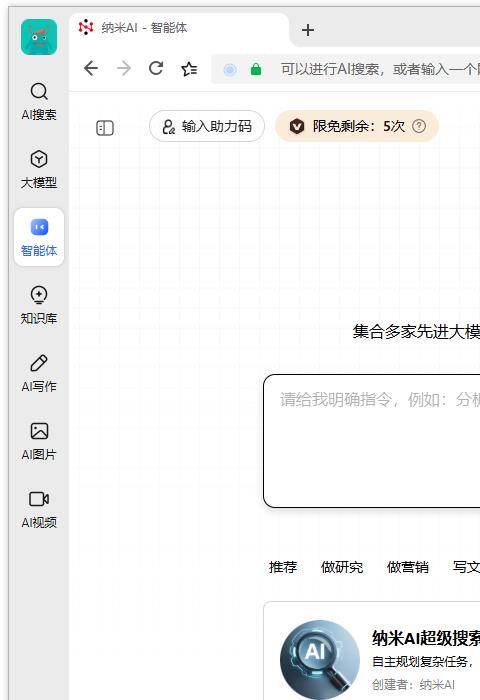Click the 纳米AI favicon on the tab
The image size is (480, 700).
pos(86,28)
